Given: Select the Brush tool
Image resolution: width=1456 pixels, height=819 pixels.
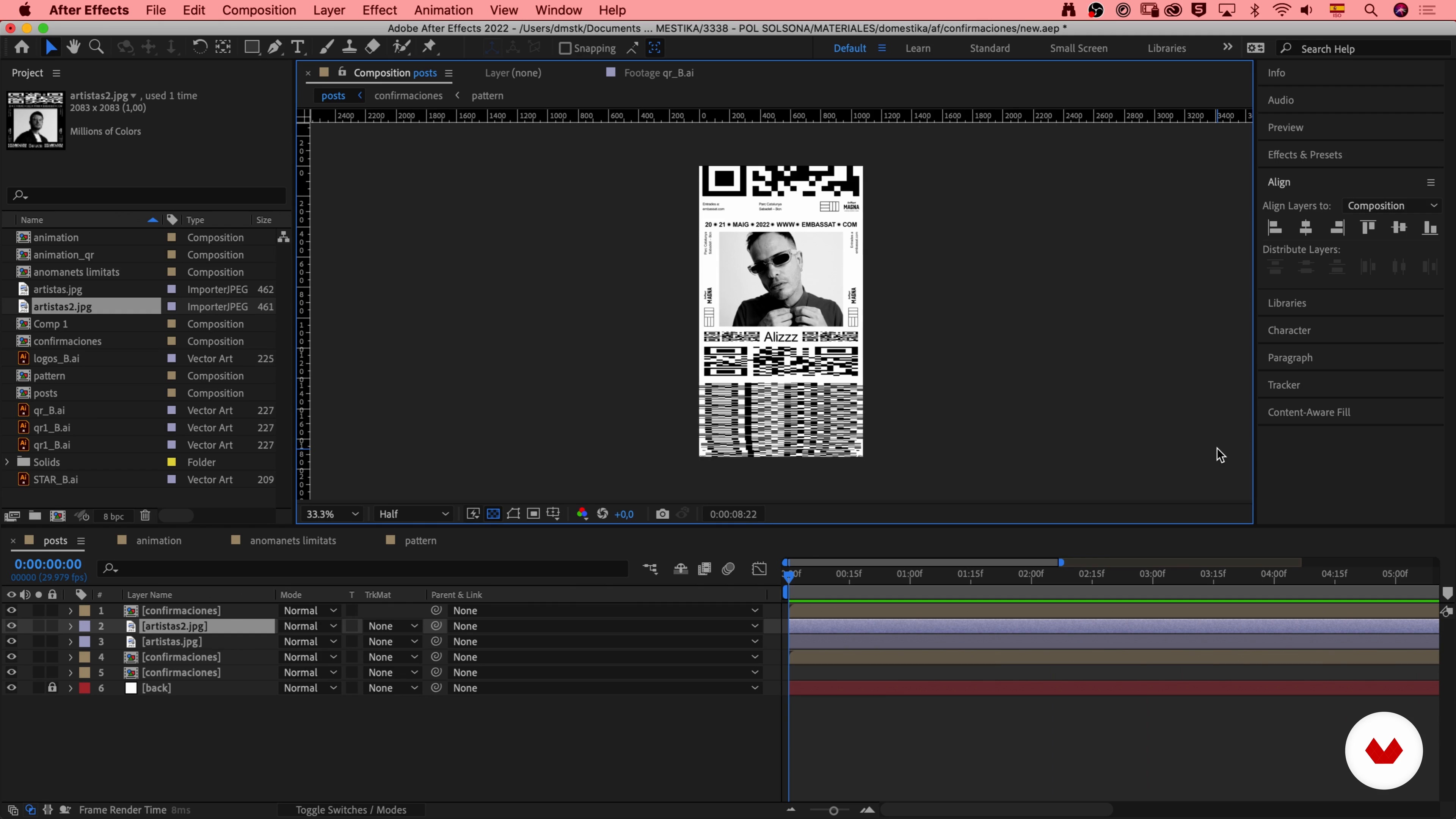Looking at the screenshot, I should pyautogui.click(x=326, y=47).
